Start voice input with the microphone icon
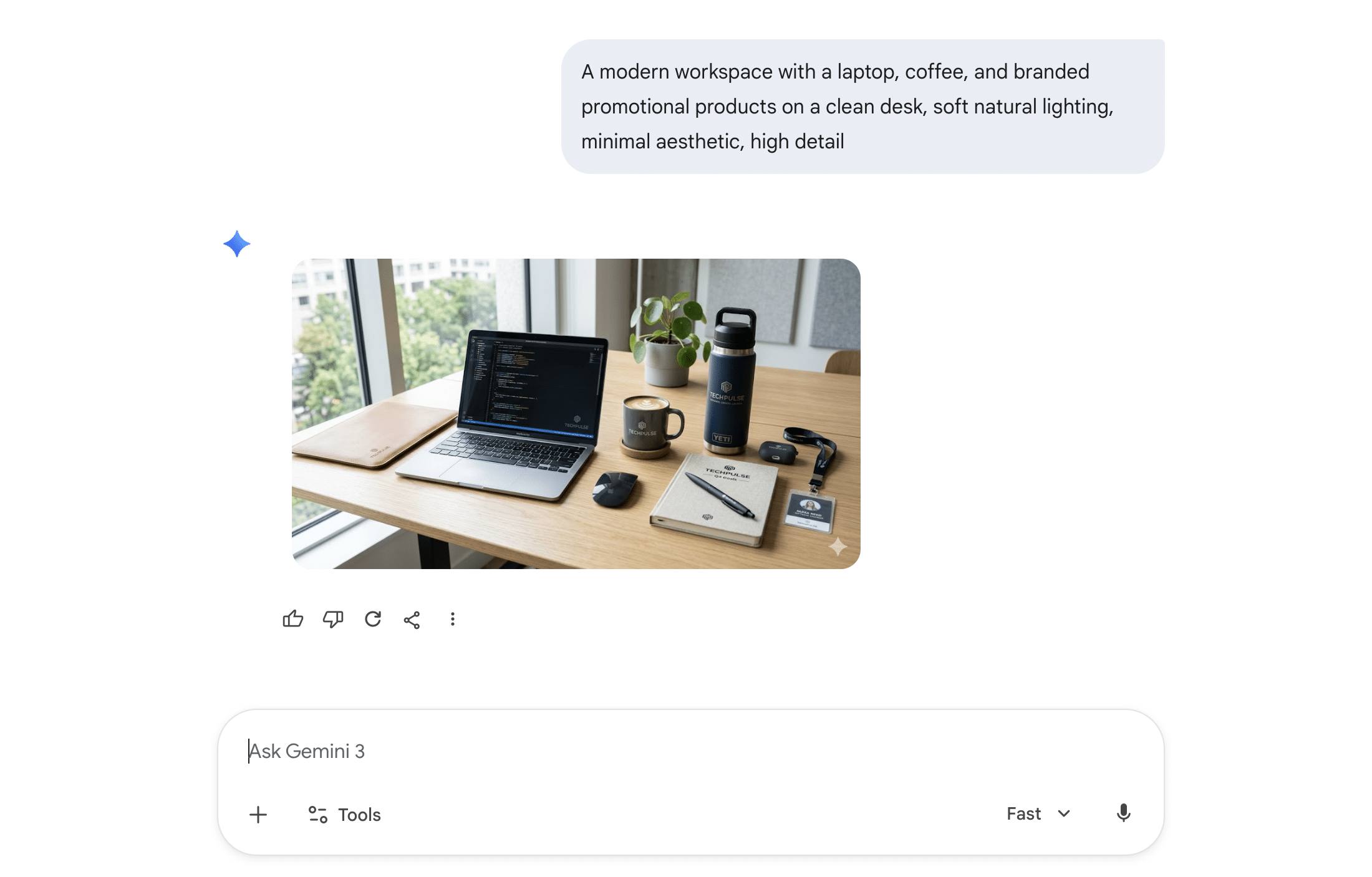 (x=1123, y=813)
